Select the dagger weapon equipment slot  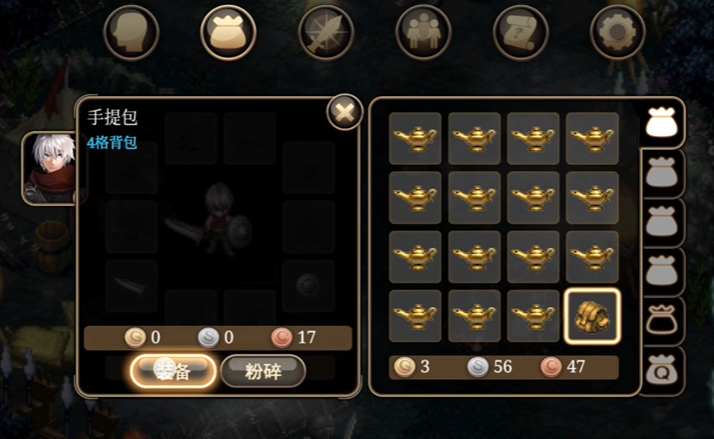[x=132, y=286]
